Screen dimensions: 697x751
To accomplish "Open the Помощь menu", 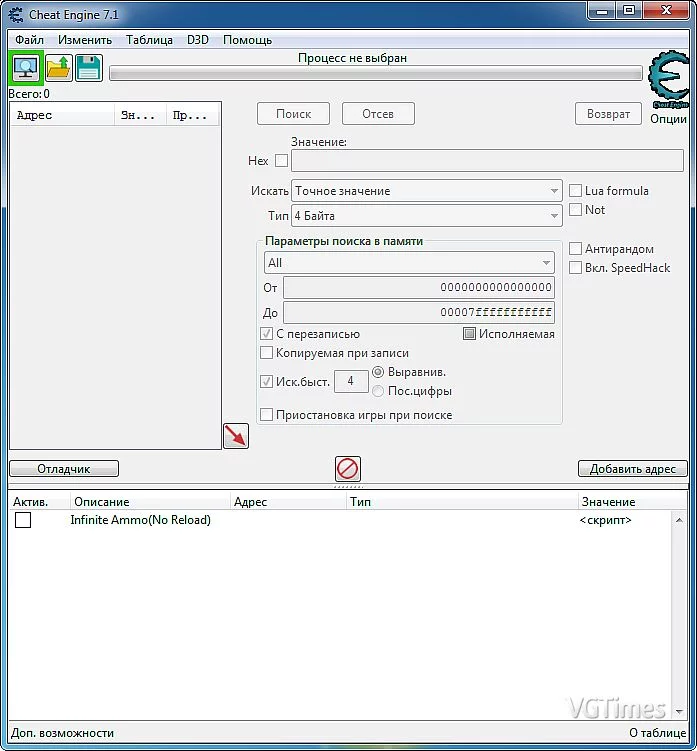I will 247,40.
